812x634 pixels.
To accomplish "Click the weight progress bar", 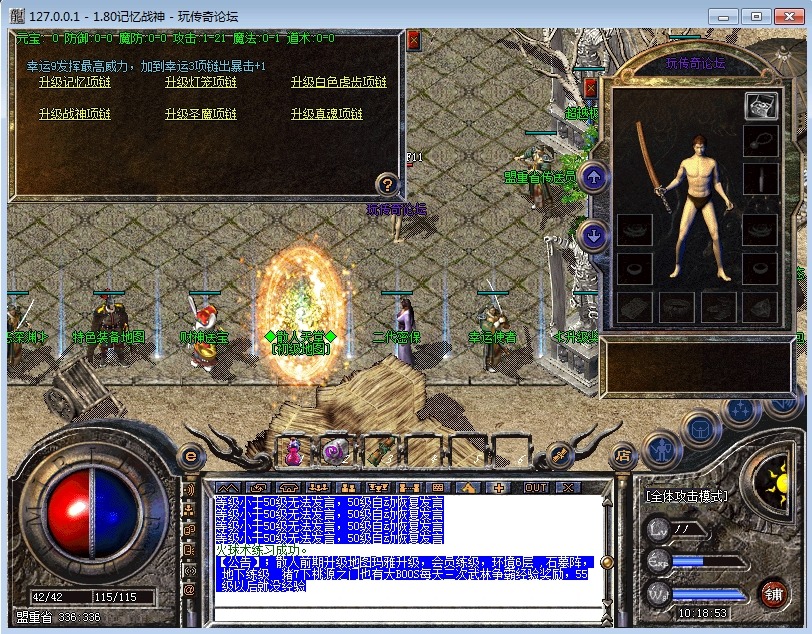I will (x=709, y=595).
